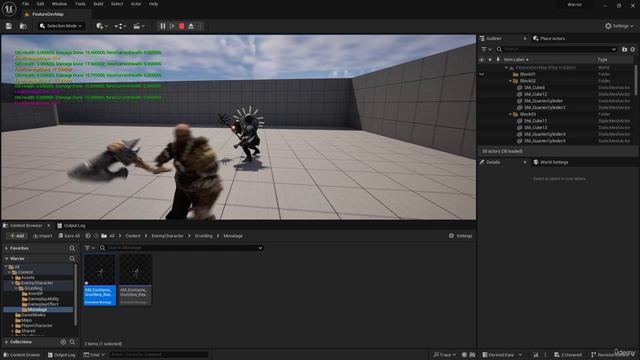Sort by Item Label column
Viewport: 640px width, 360px height.
point(516,60)
